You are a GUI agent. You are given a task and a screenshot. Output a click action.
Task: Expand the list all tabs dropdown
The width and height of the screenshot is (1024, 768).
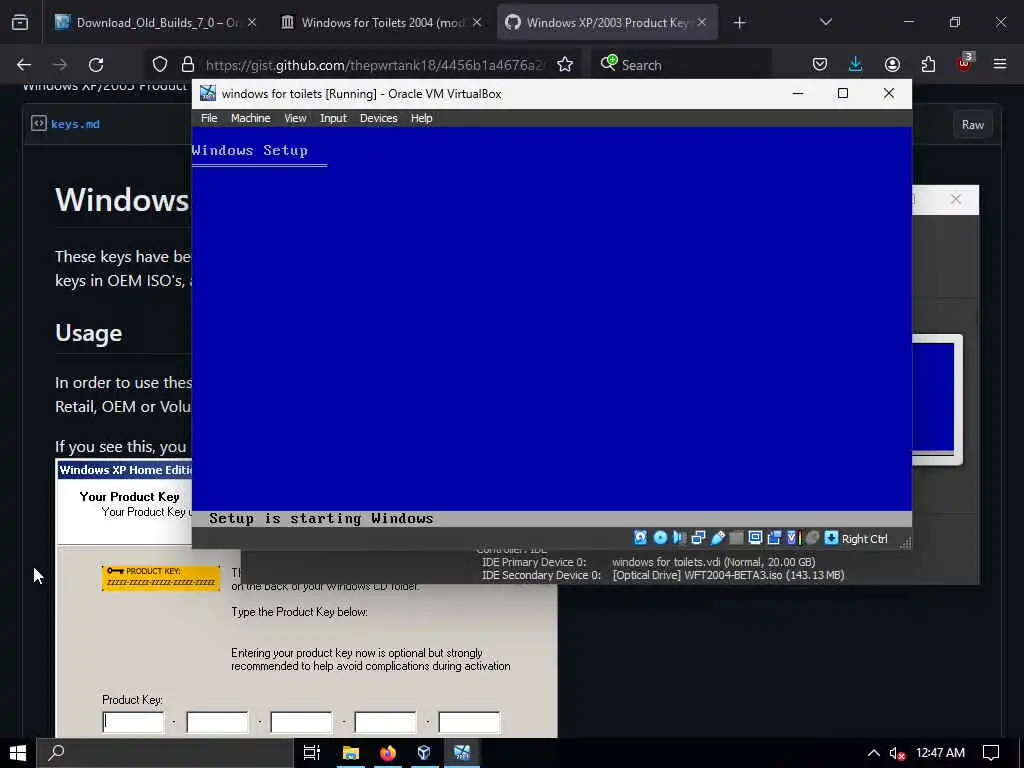click(825, 22)
